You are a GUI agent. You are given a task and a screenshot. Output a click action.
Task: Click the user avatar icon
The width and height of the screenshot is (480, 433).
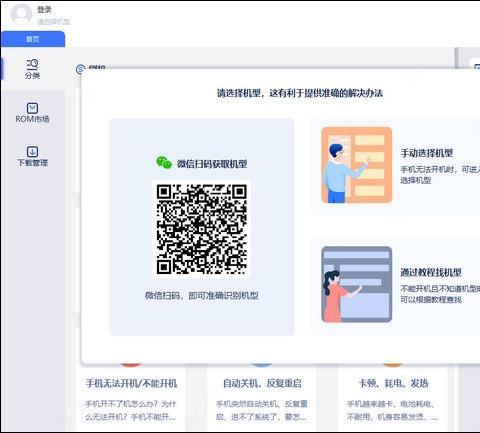click(x=21, y=14)
